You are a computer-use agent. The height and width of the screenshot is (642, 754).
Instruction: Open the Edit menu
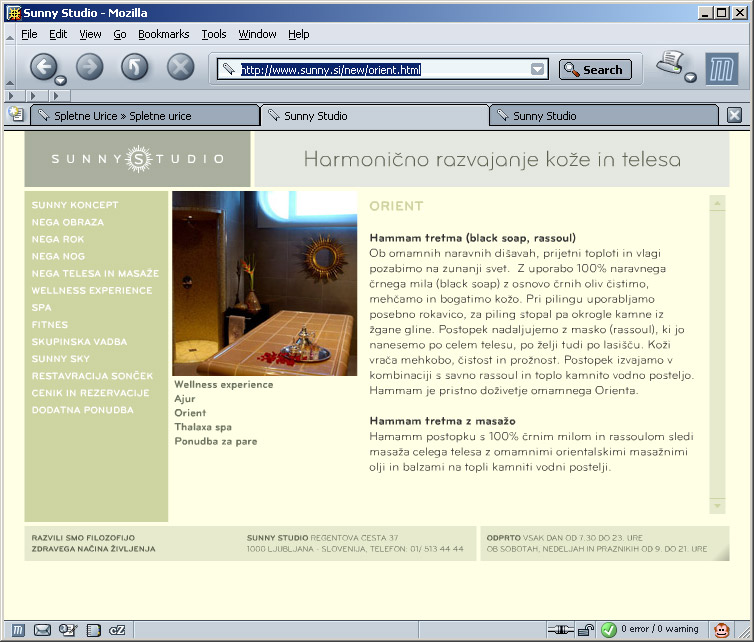(x=58, y=34)
